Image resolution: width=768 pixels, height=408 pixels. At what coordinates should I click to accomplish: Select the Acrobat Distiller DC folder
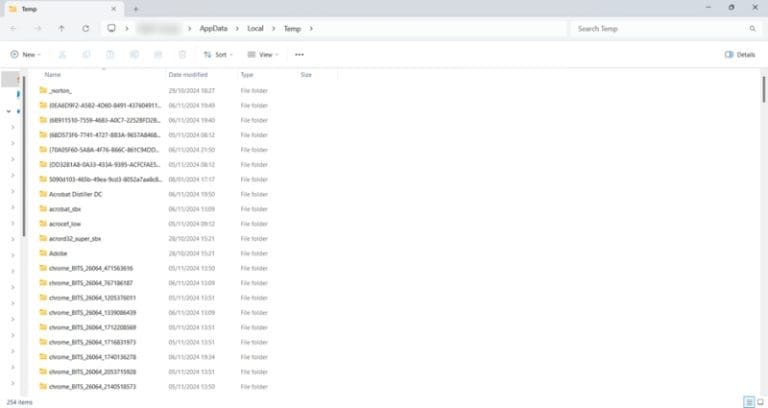click(75, 194)
